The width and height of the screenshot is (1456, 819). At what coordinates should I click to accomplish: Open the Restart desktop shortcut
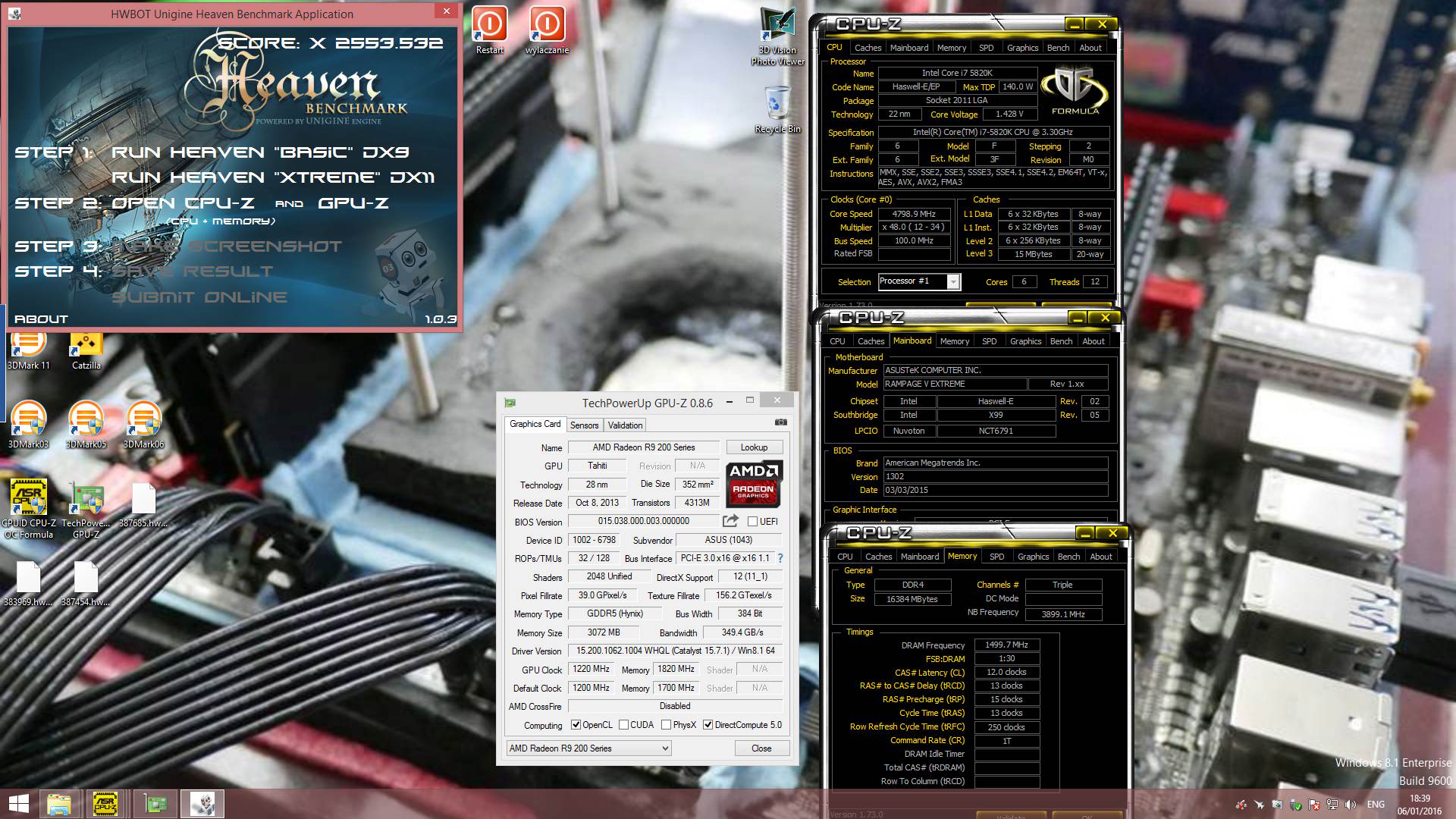pos(489,30)
